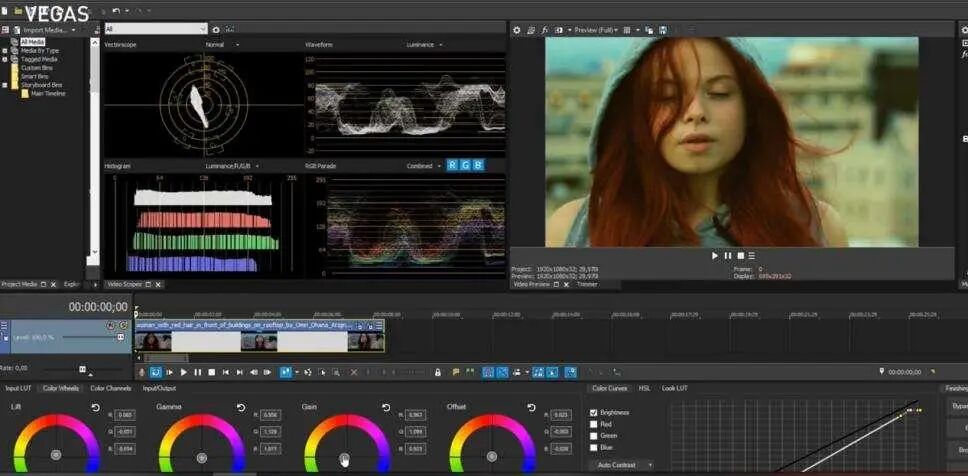The width and height of the screenshot is (968, 476).
Task: Enable the Blue curve checkbox
Action: (594, 447)
